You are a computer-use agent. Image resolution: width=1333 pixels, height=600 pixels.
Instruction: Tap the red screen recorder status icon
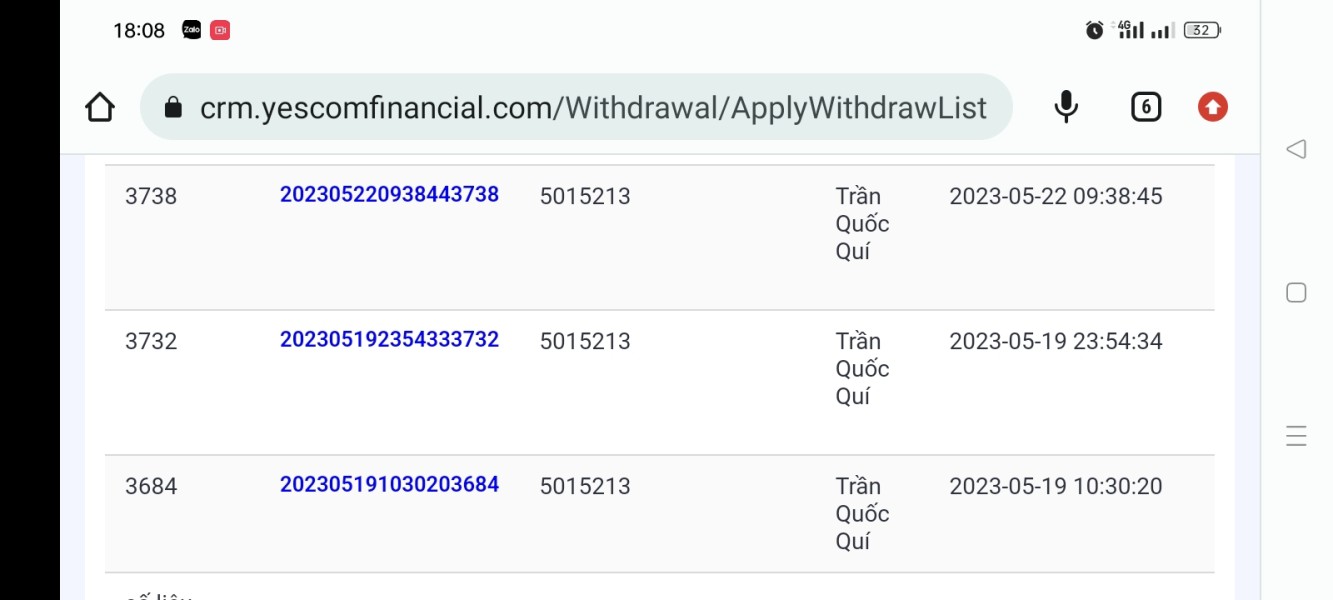point(220,30)
